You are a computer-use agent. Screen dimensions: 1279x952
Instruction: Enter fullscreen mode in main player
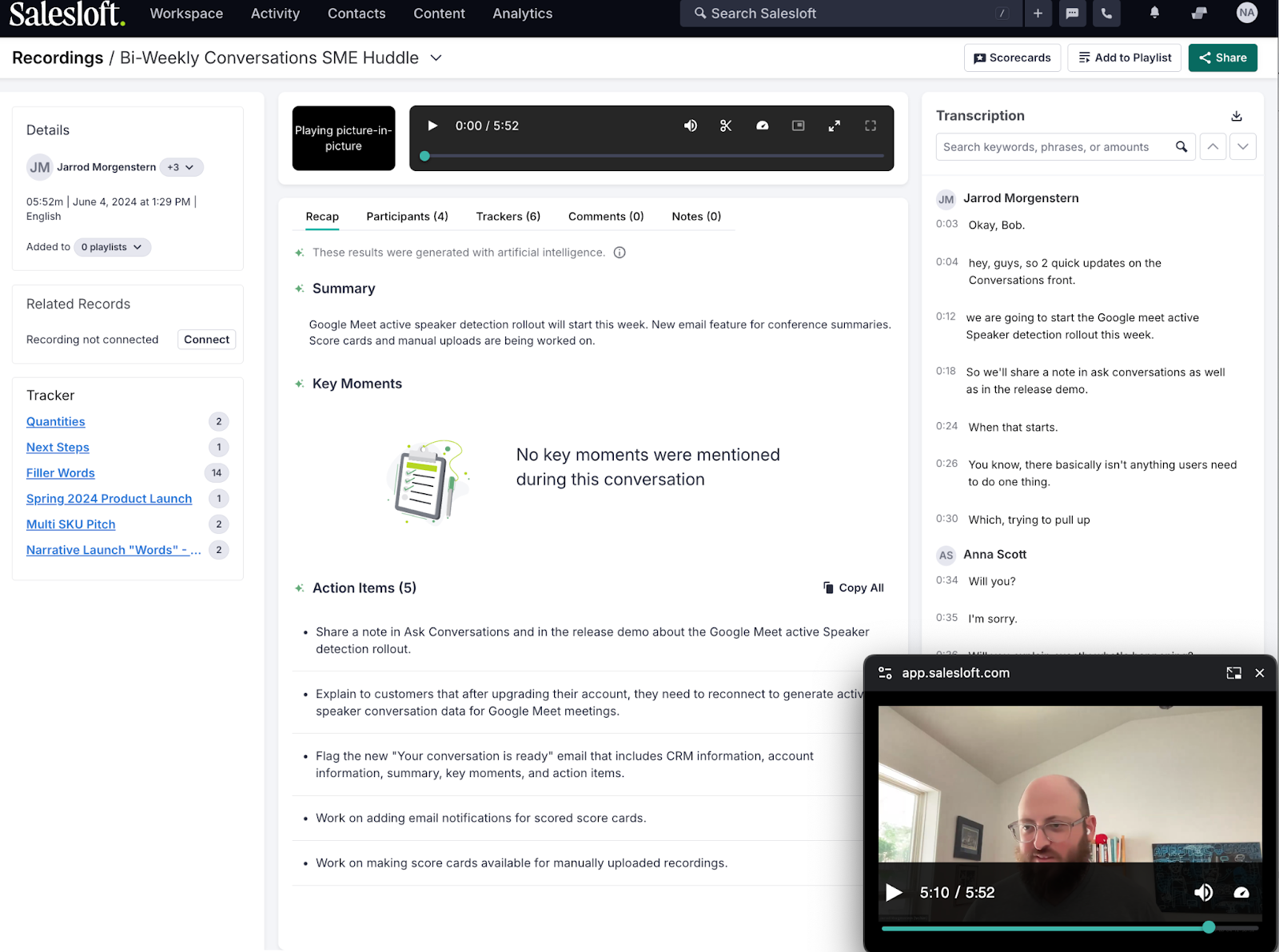coord(871,125)
